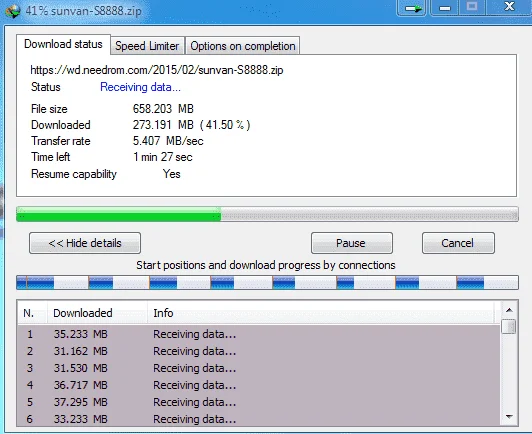Screen dimensions: 532x434
Task: Click the Downloaded column header
Action: 97,313
